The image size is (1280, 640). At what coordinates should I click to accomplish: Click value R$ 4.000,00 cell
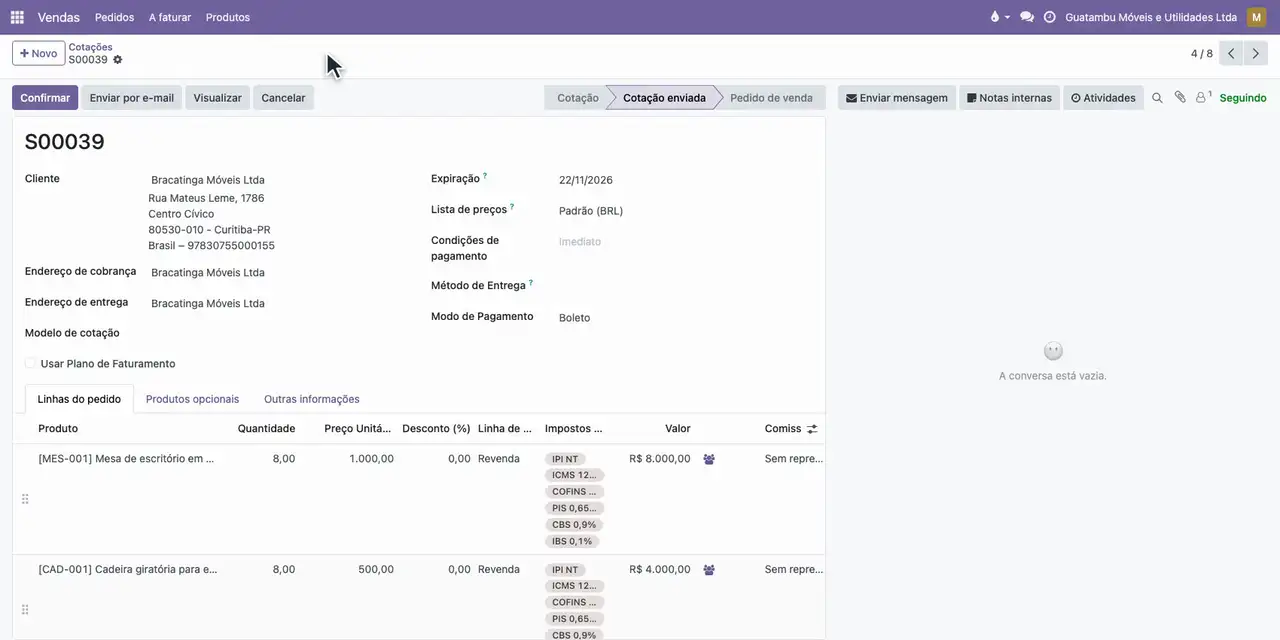click(659, 570)
